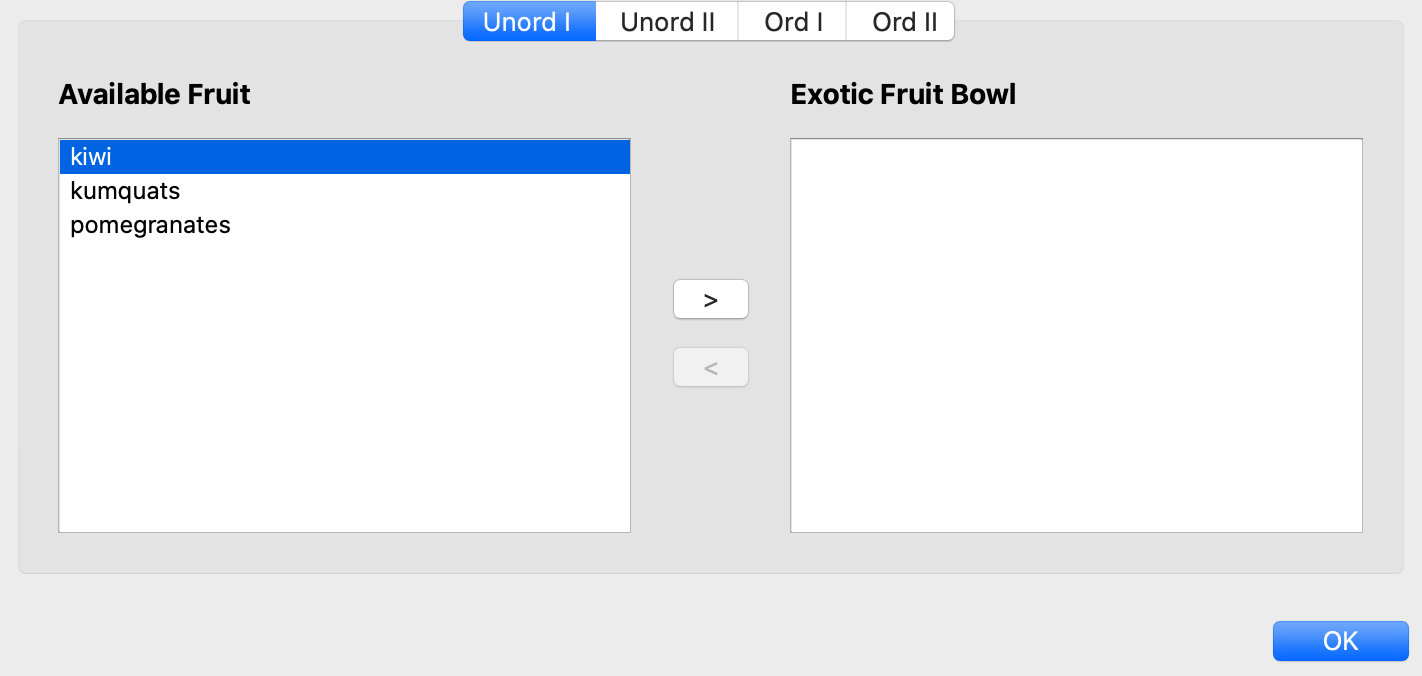The image size is (1422, 676).
Task: Click inside the empty Exotic Fruit Bowl list
Action: point(1075,335)
